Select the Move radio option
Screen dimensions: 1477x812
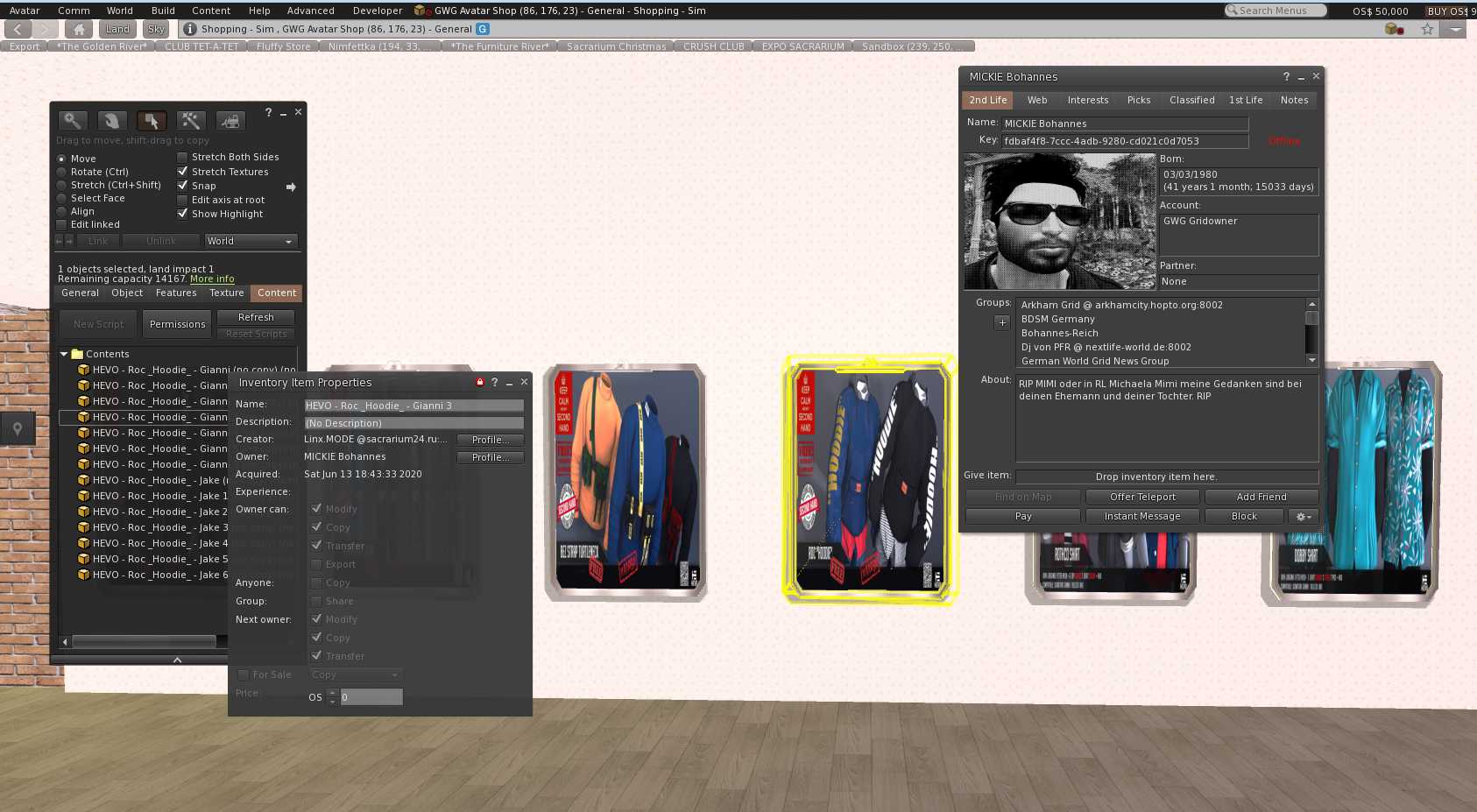pyautogui.click(x=61, y=159)
